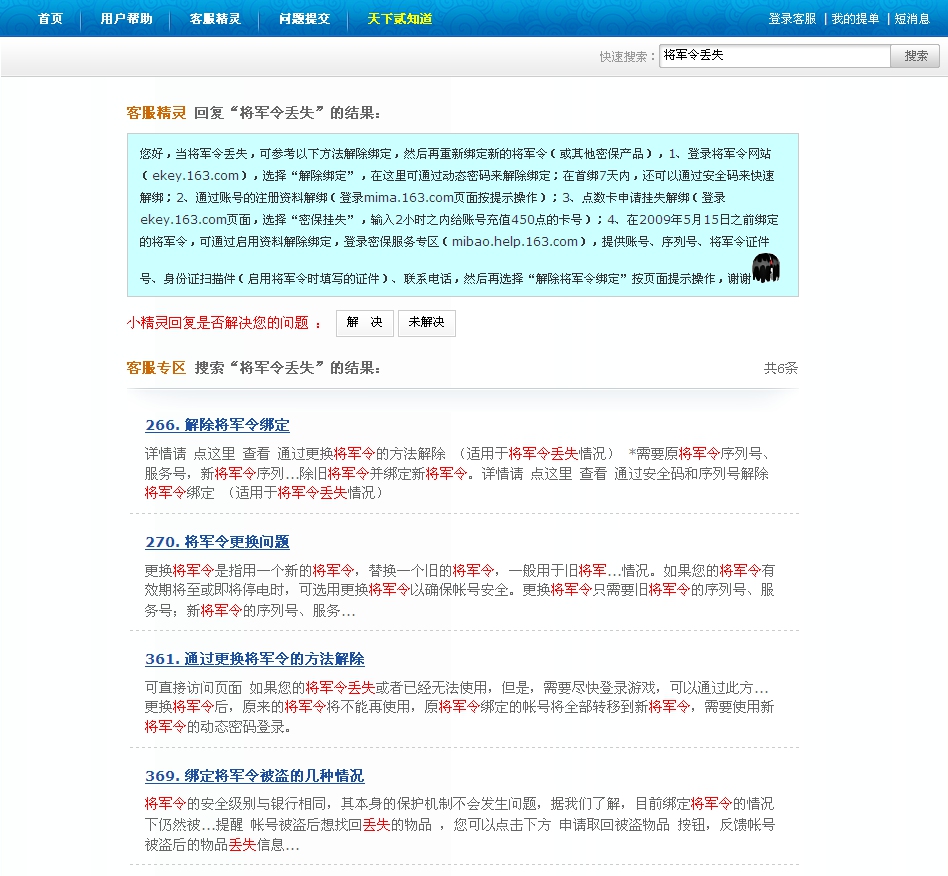Open the 短消息 messages link
The image size is (948, 876).
[912, 19]
